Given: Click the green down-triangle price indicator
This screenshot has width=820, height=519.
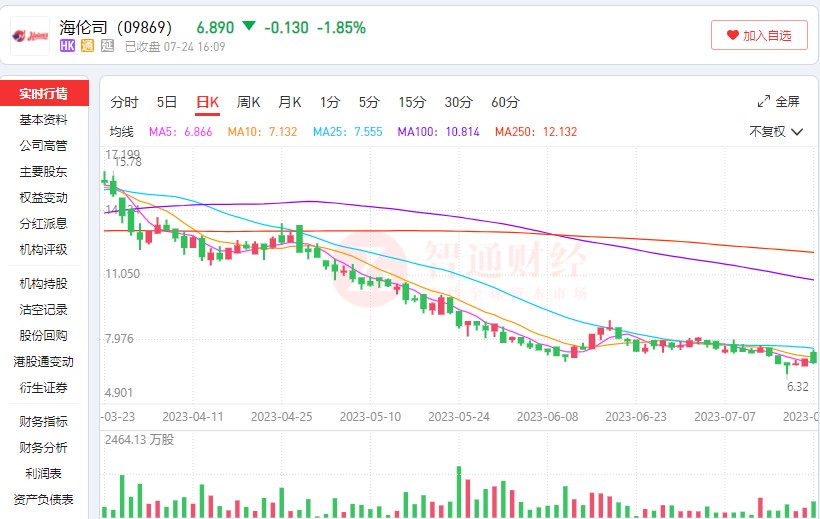Looking at the screenshot, I should point(249,26).
